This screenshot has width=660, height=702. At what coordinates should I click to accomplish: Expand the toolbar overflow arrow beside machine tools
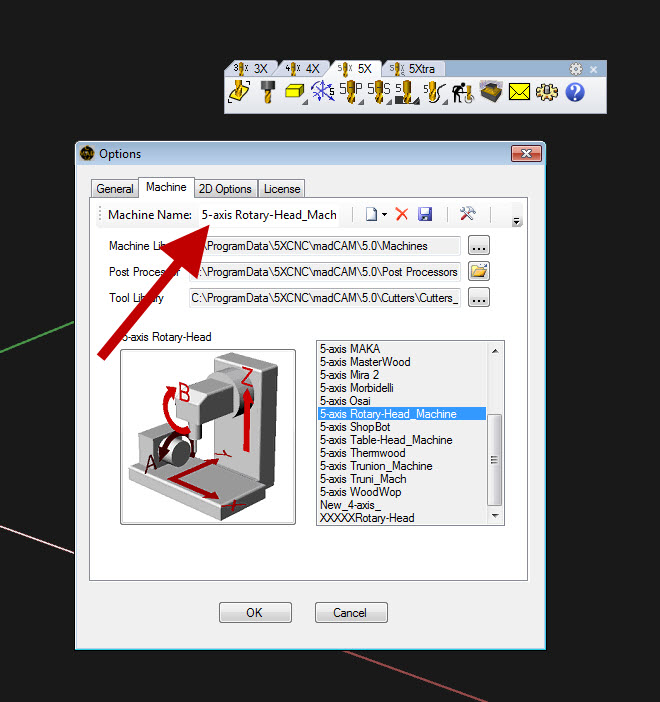pos(516,220)
